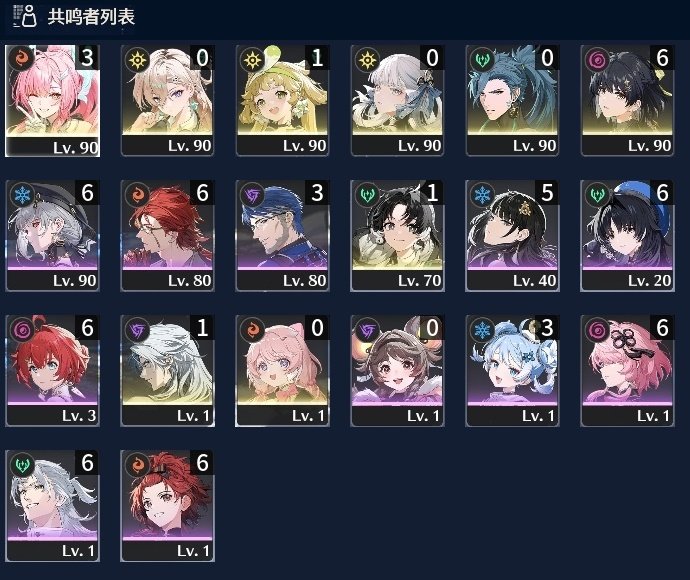This screenshot has height=580, width=690.
Task: Open the pink-haired fusion Lv. 1 character with 0
Action: (283, 371)
